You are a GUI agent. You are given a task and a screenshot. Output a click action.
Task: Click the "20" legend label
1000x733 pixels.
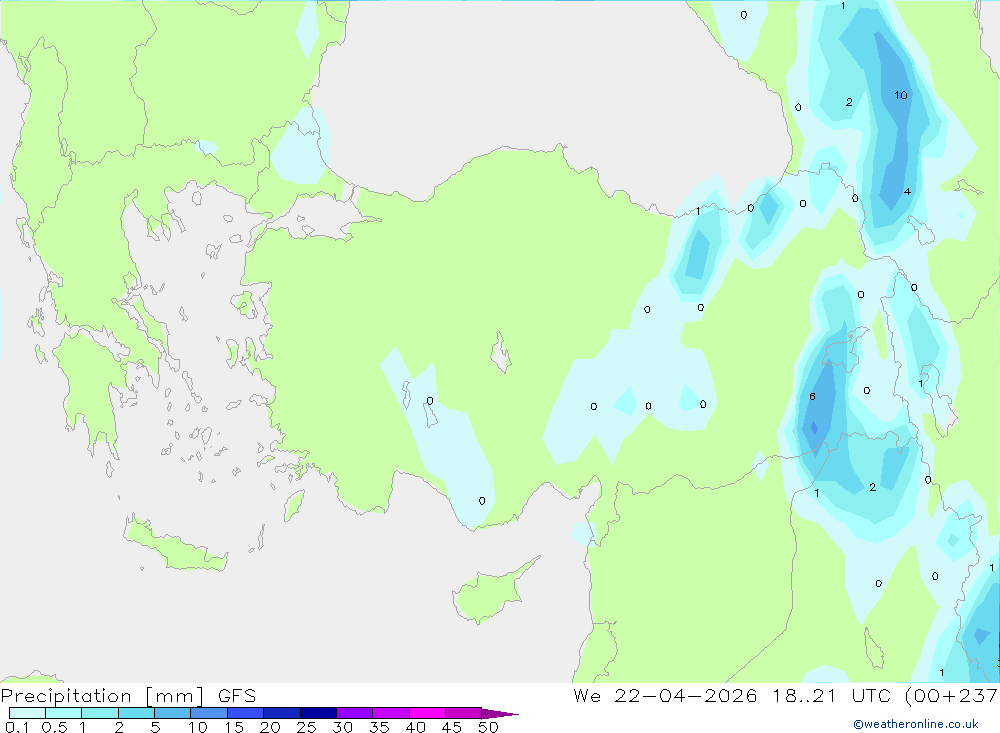tap(270, 727)
